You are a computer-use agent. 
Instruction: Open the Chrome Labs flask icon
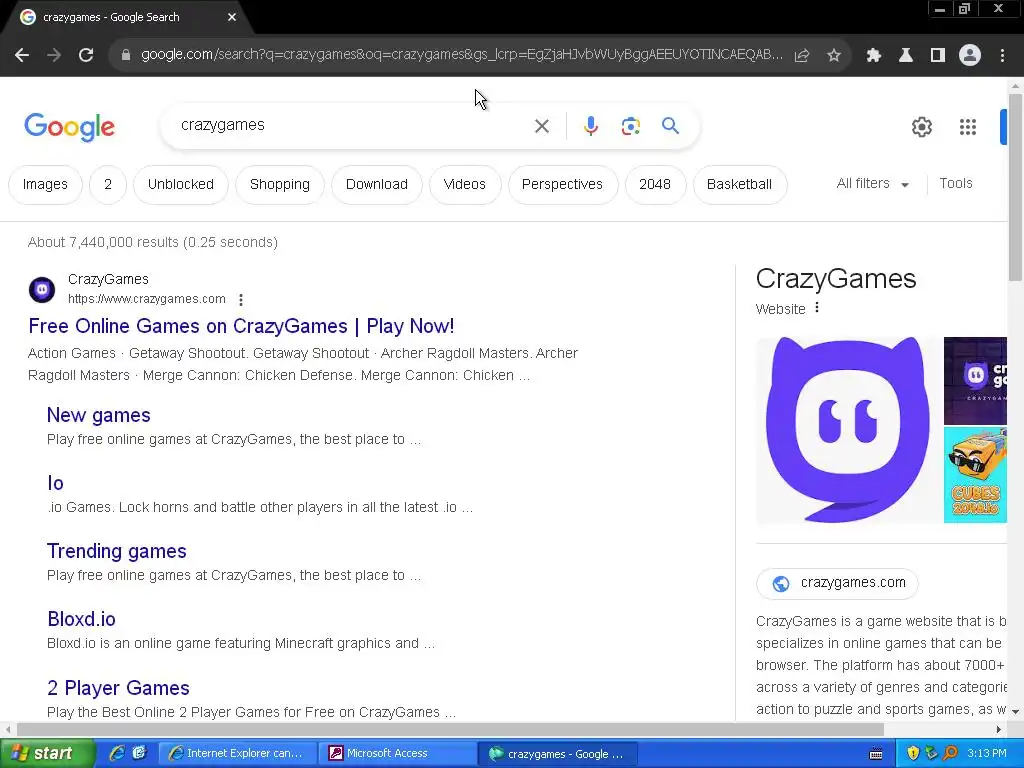point(906,56)
